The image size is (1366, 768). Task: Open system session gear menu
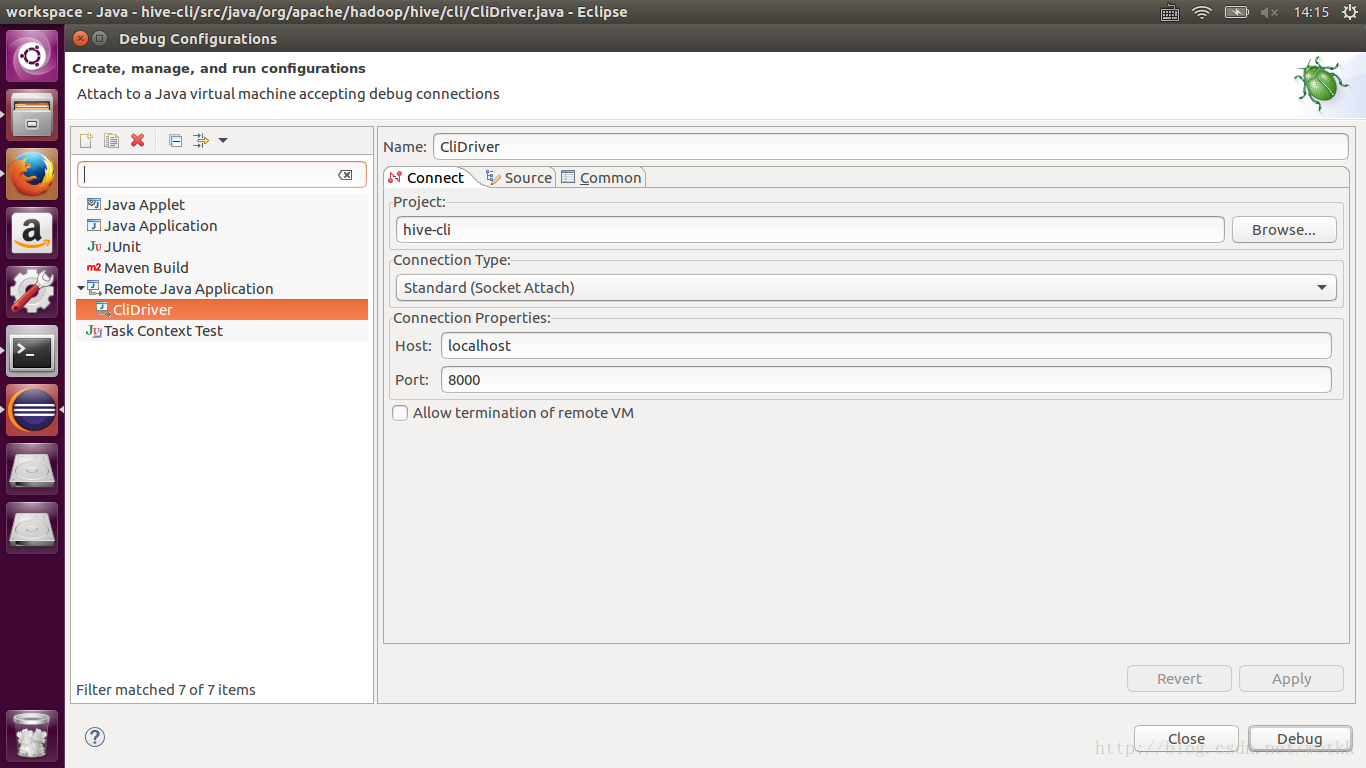point(1349,12)
